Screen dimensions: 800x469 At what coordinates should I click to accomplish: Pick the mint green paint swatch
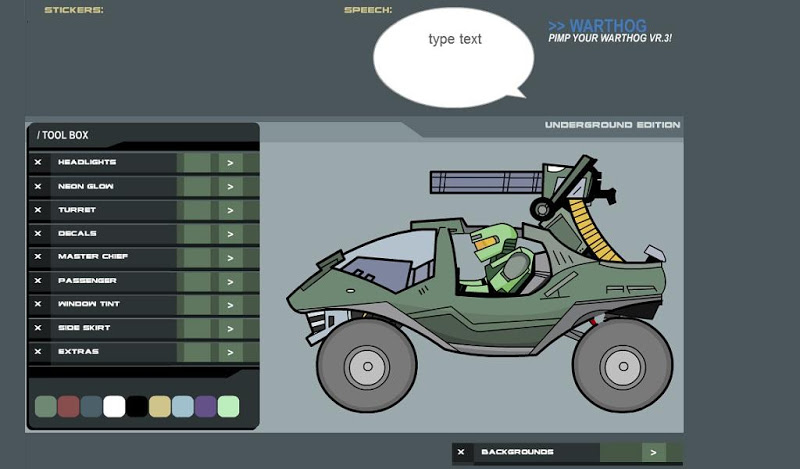pos(229,407)
